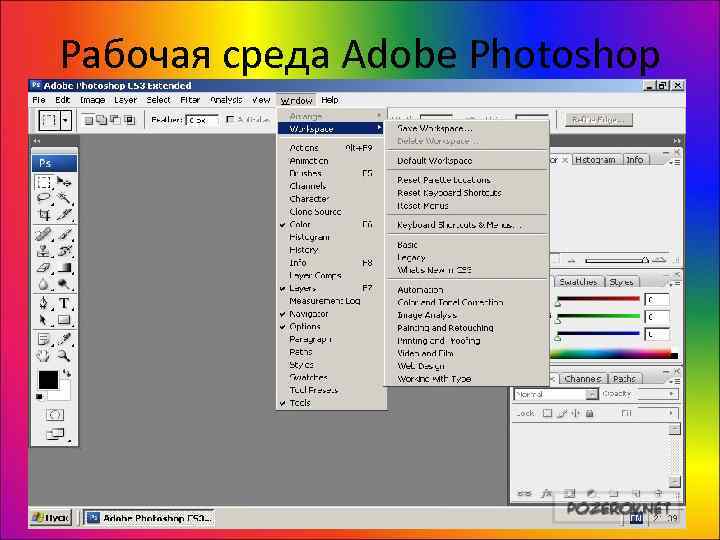The height and width of the screenshot is (540, 720).
Task: Select the Notes tool
Action: [x=44, y=339]
